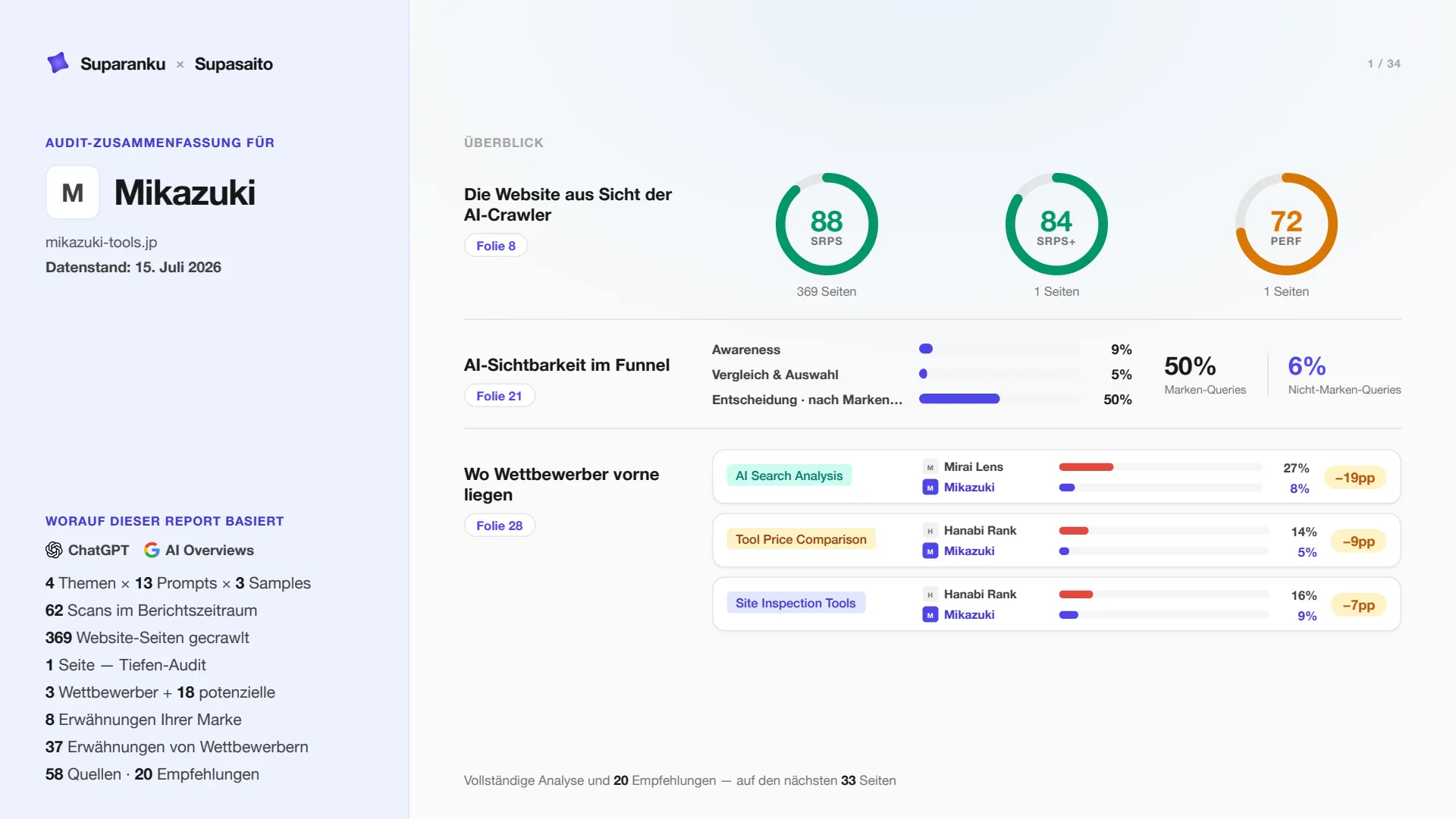Click Hanabi Rank red bar in Site Inspection Tools
Image resolution: width=1456 pixels, height=819 pixels.
1076,595
